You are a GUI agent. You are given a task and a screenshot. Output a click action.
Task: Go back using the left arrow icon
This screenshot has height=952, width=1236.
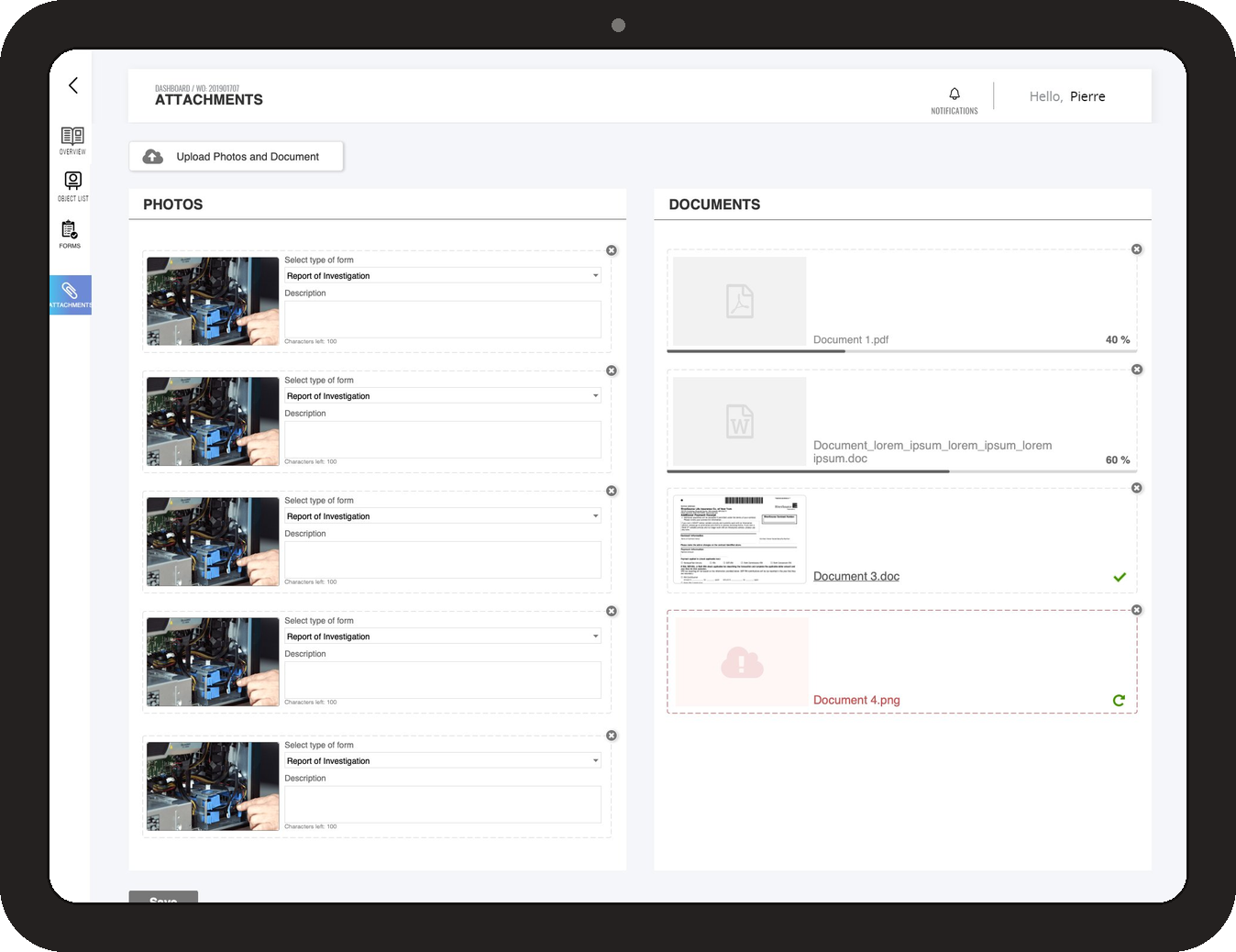(73, 85)
